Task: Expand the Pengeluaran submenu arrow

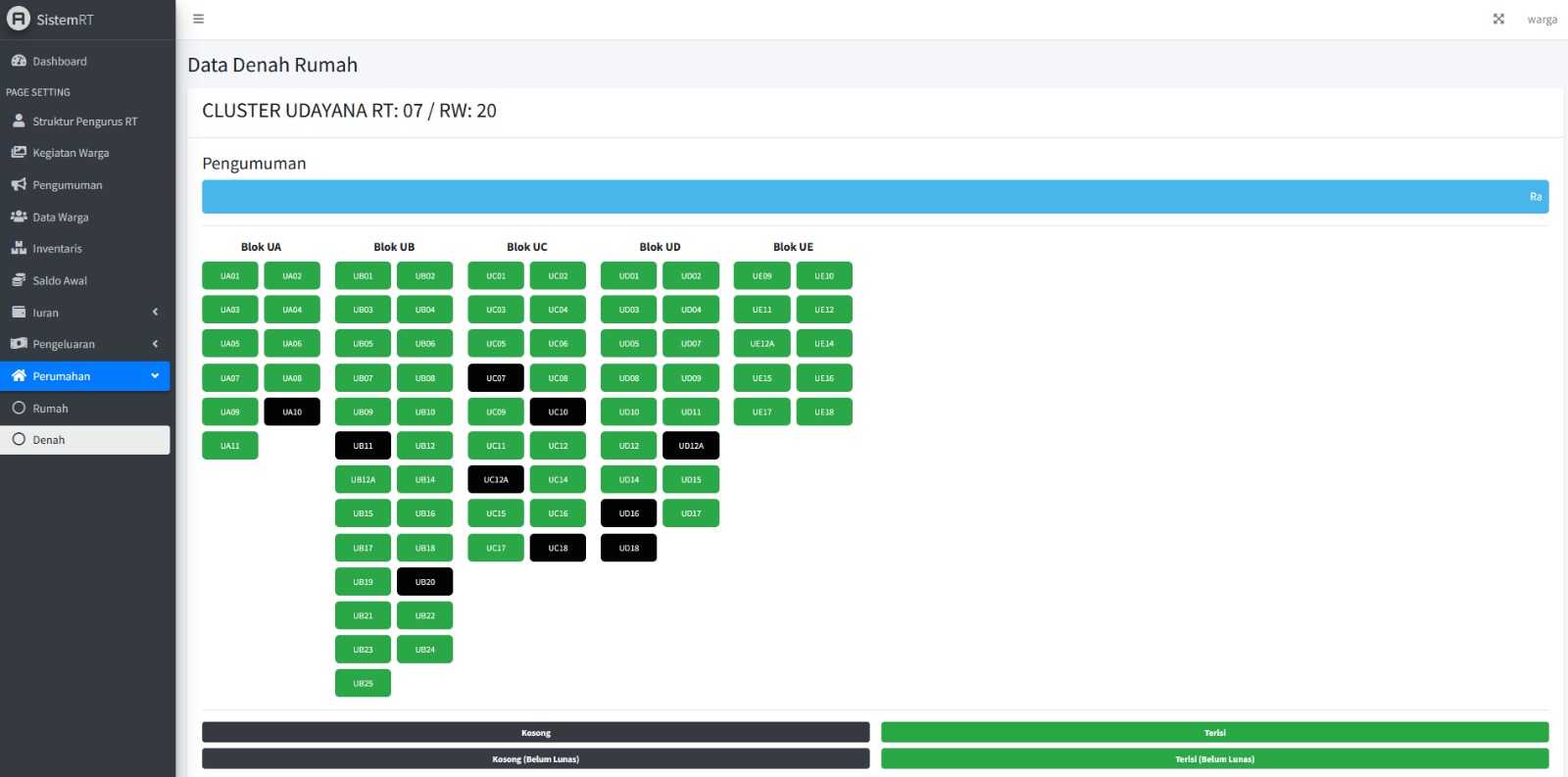Action: click(x=155, y=344)
